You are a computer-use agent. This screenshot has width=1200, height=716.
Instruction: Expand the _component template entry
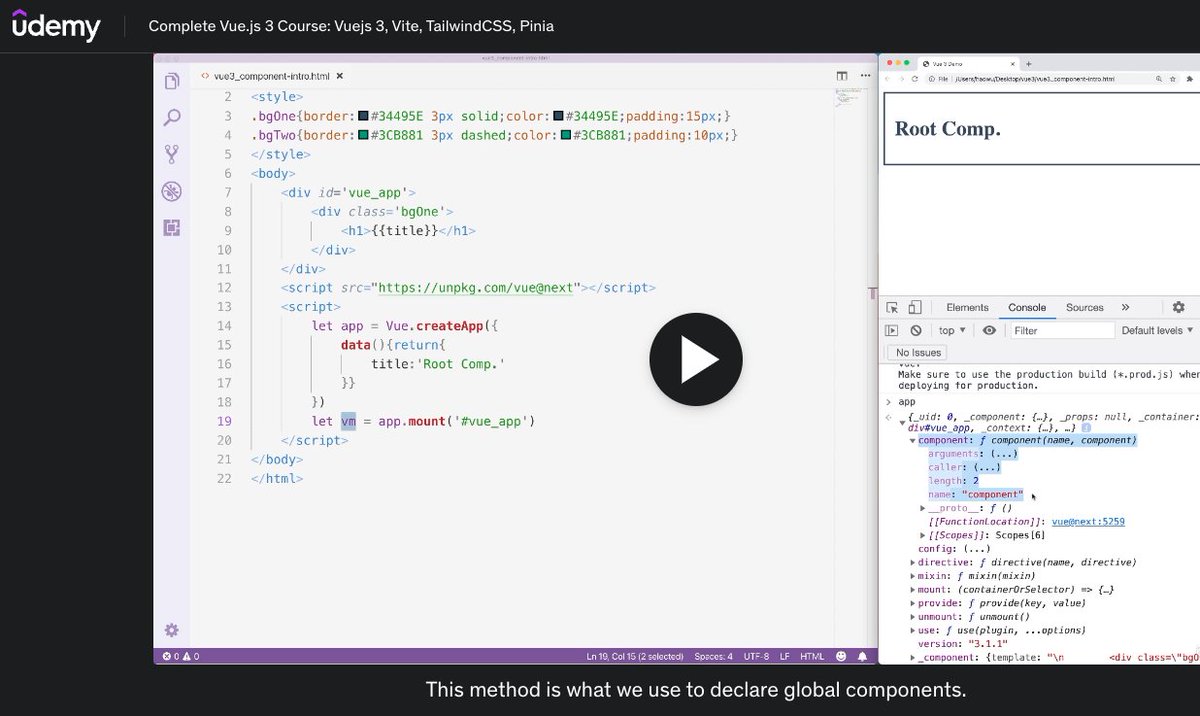click(x=912, y=658)
